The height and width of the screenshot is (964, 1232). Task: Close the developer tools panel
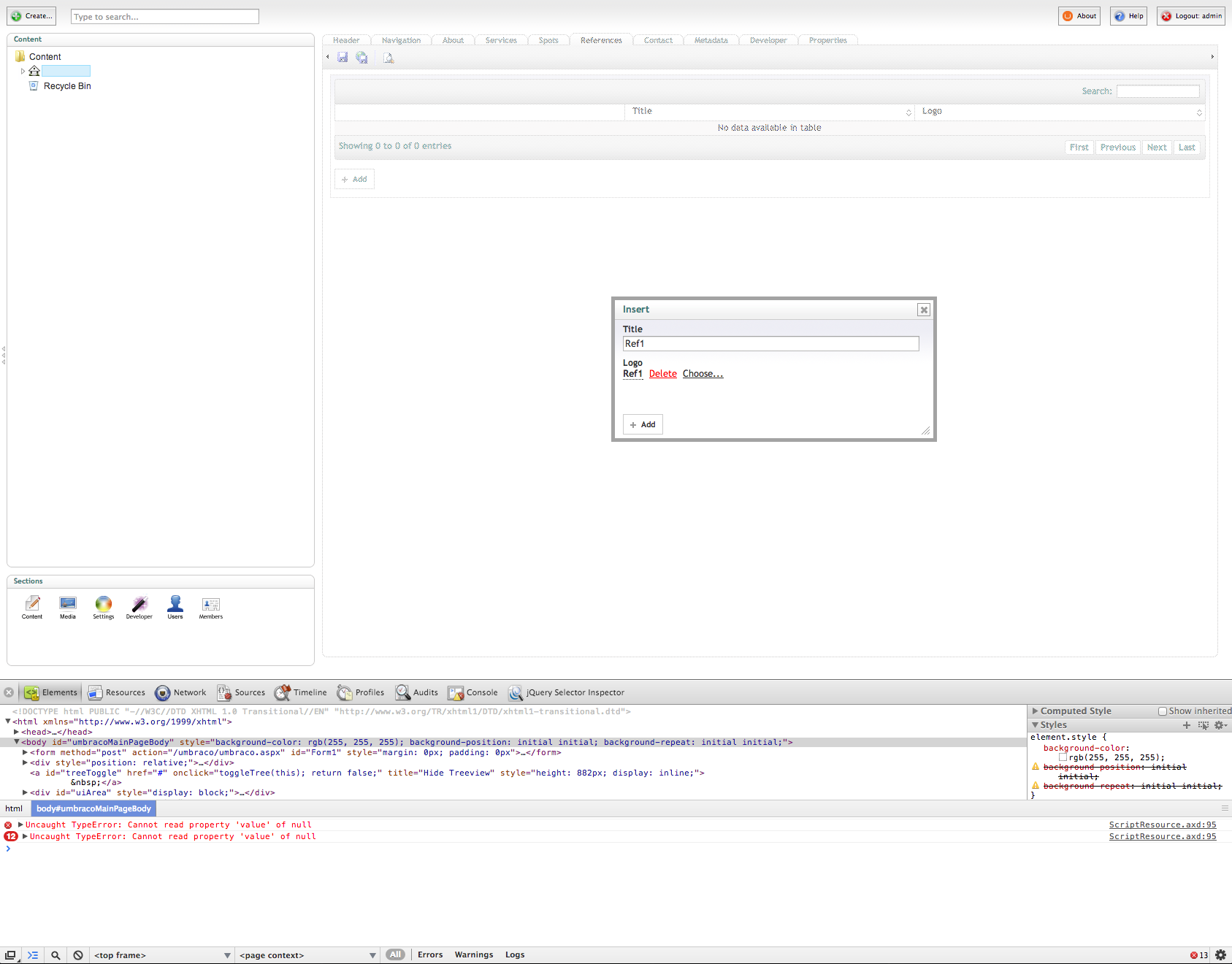[9, 692]
